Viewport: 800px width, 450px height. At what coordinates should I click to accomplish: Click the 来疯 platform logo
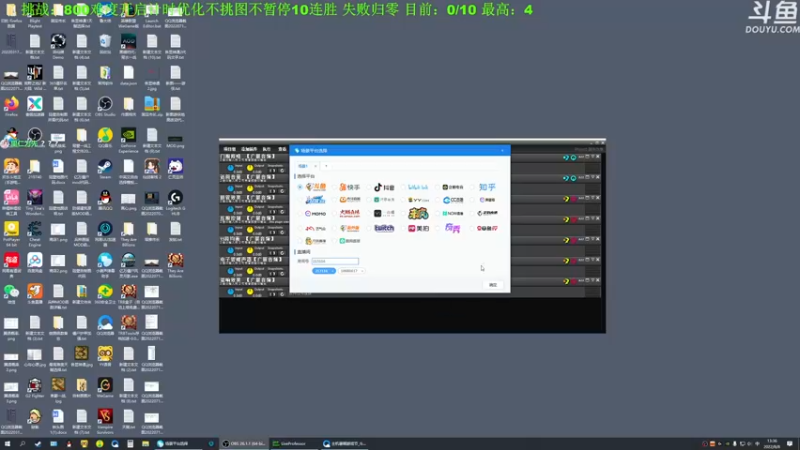[418, 214]
